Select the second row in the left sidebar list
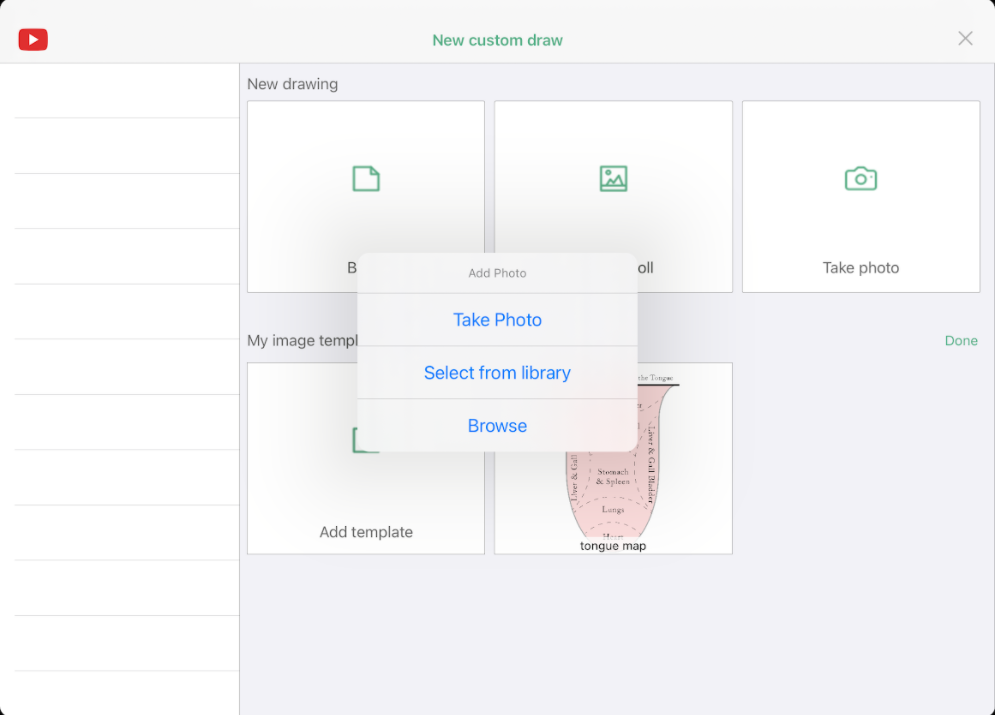Image resolution: width=995 pixels, height=715 pixels. pyautogui.click(x=119, y=145)
